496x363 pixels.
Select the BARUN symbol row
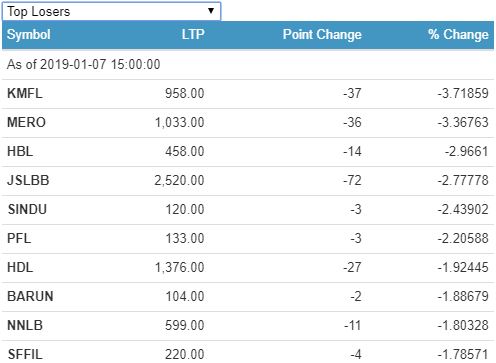click(x=248, y=297)
